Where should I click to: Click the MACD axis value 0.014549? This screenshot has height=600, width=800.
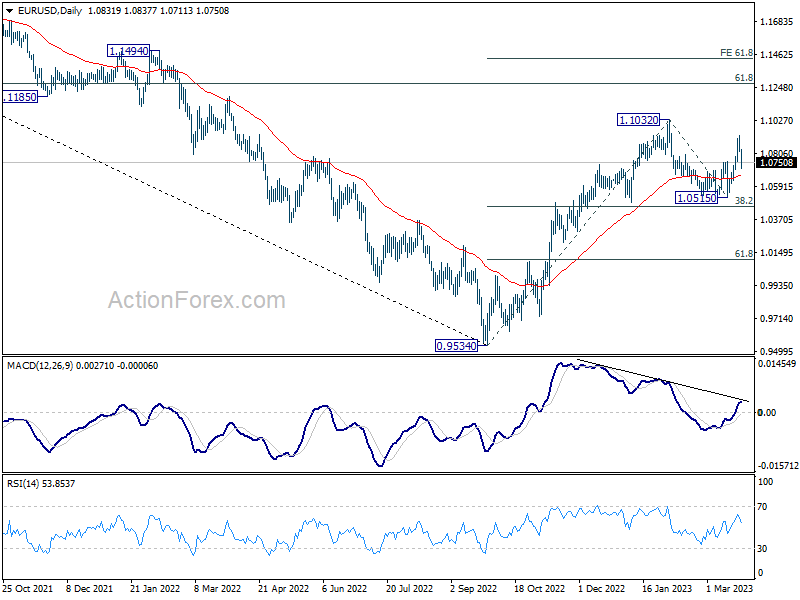pyautogui.click(x=777, y=364)
